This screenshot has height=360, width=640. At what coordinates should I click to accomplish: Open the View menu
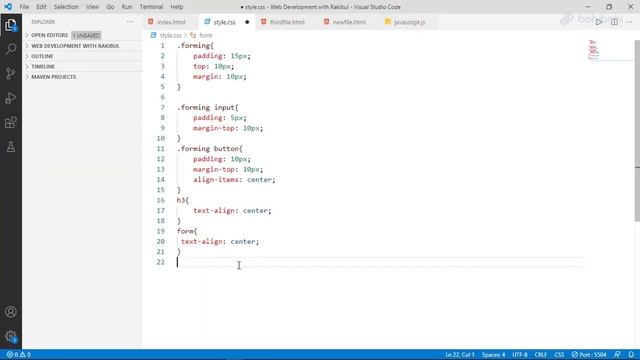(92, 7)
